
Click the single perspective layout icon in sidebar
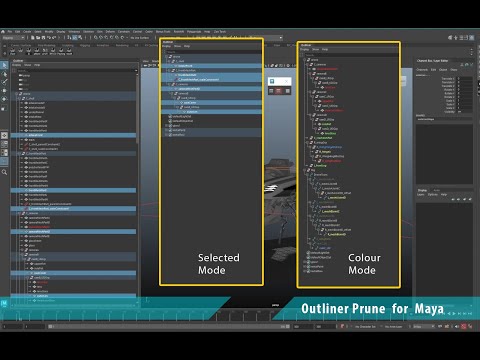pyautogui.click(x=4, y=135)
